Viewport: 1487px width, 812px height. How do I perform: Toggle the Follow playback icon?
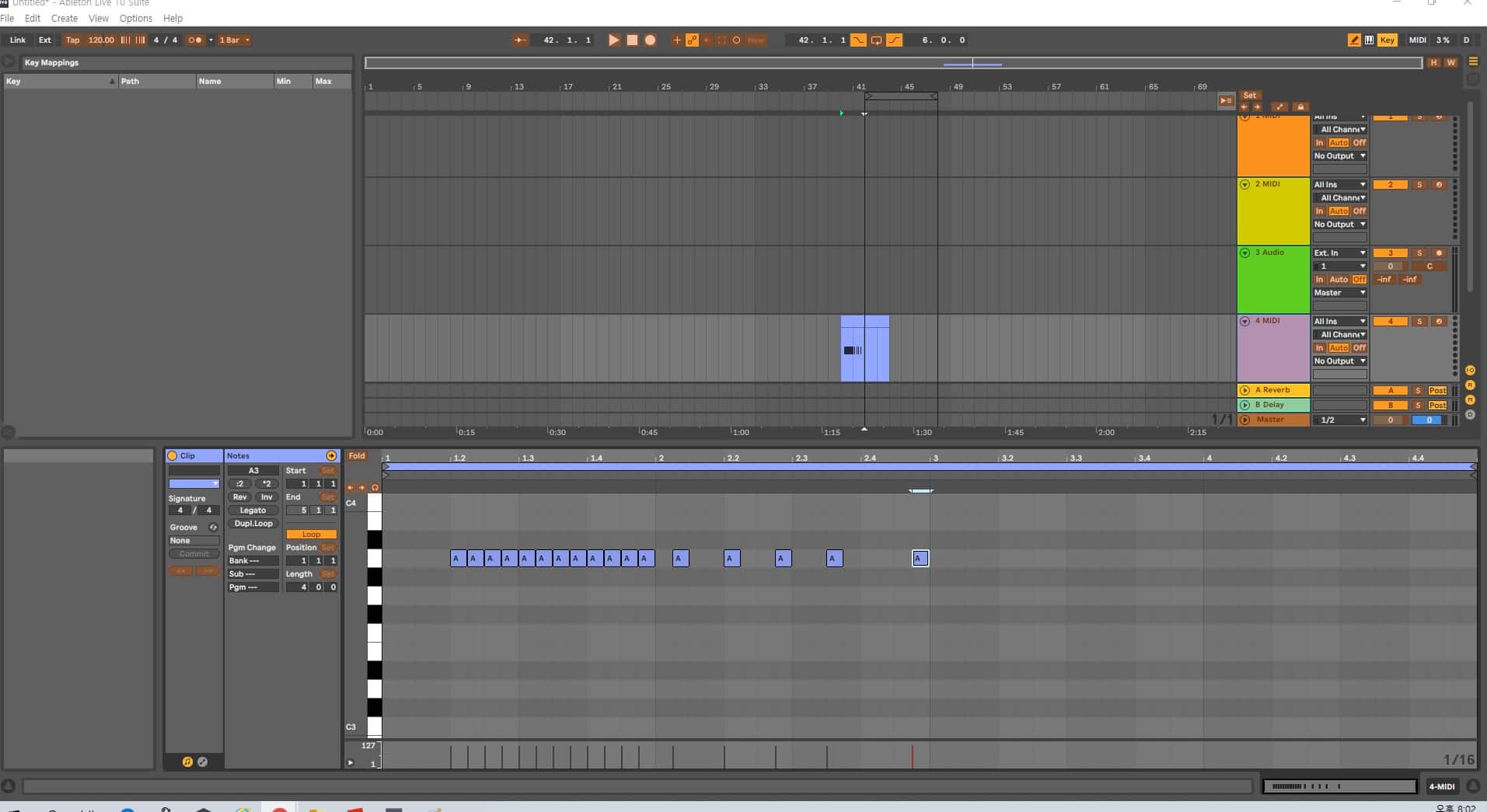pyautogui.click(x=520, y=40)
